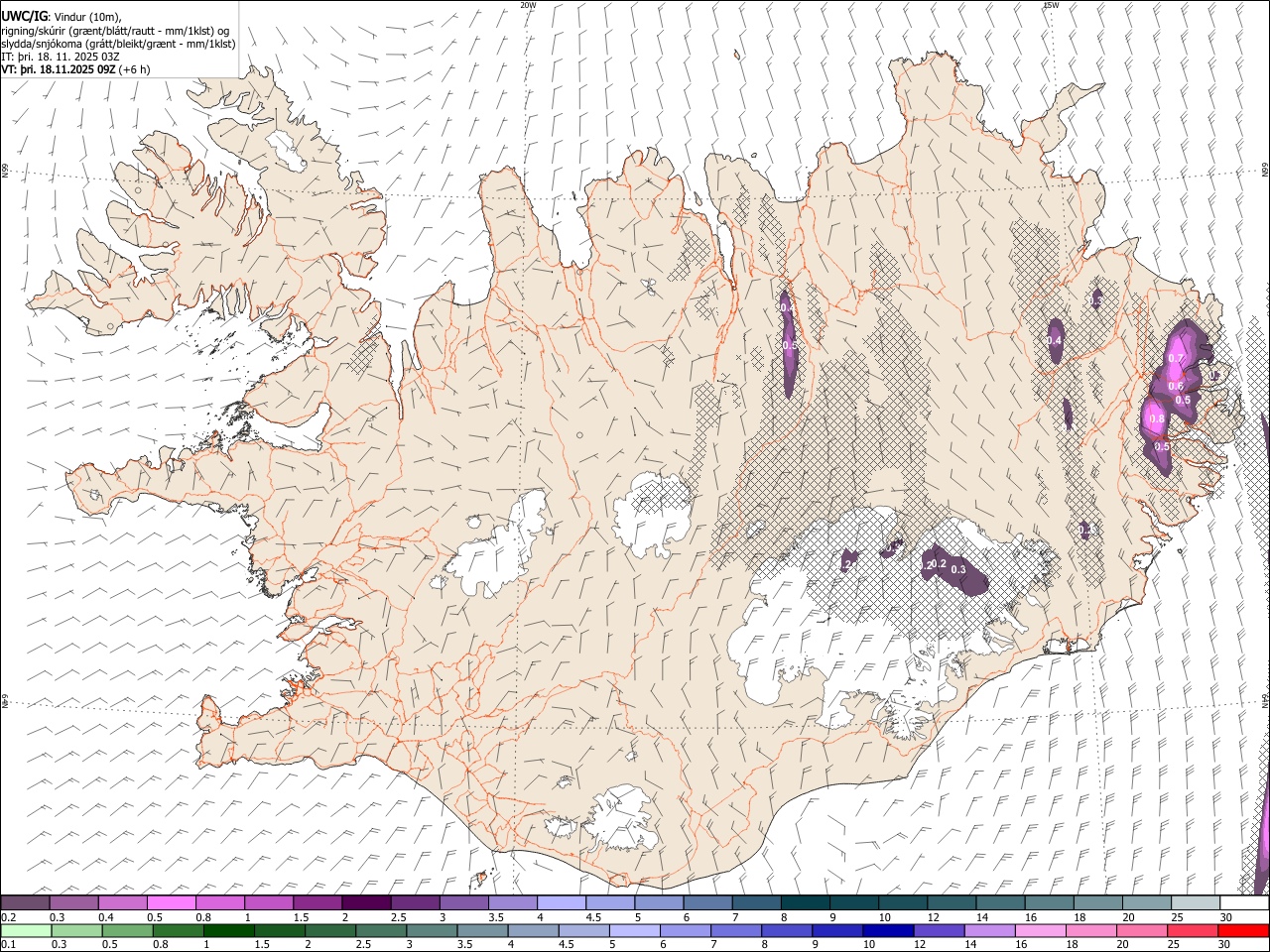Click the '0.2' label in the top legend row
The height and width of the screenshot is (952, 1270).
pyautogui.click(x=8, y=917)
